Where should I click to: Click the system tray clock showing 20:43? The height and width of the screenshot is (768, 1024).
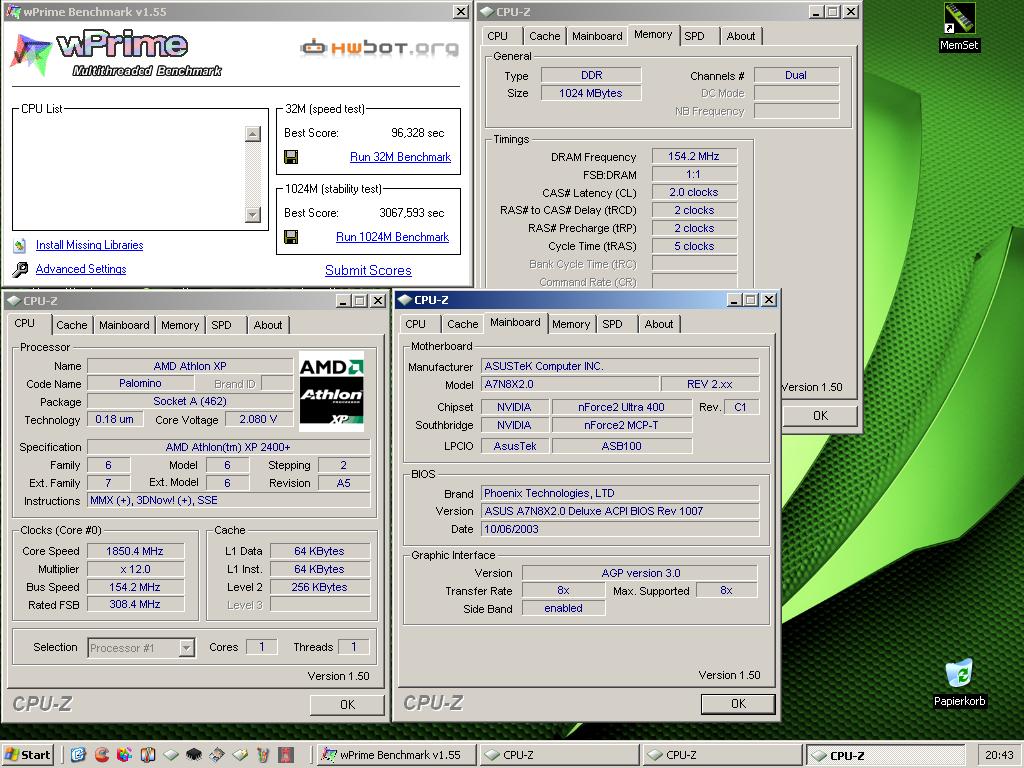tap(999, 755)
